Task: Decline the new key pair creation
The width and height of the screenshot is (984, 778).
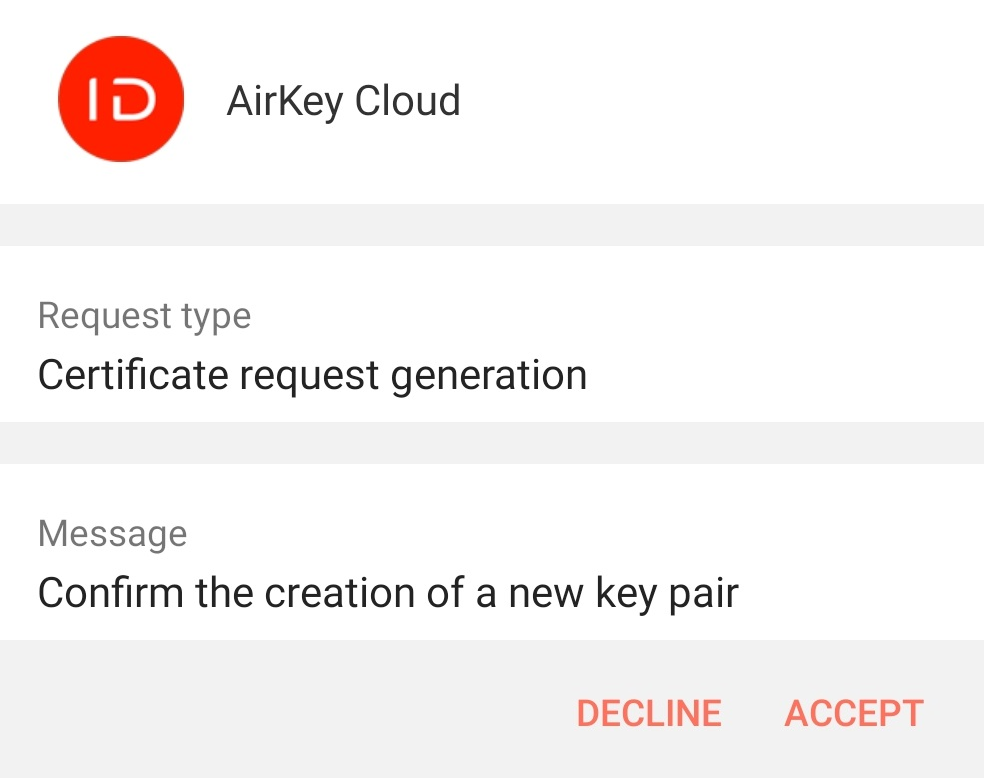Action: pyautogui.click(x=649, y=713)
